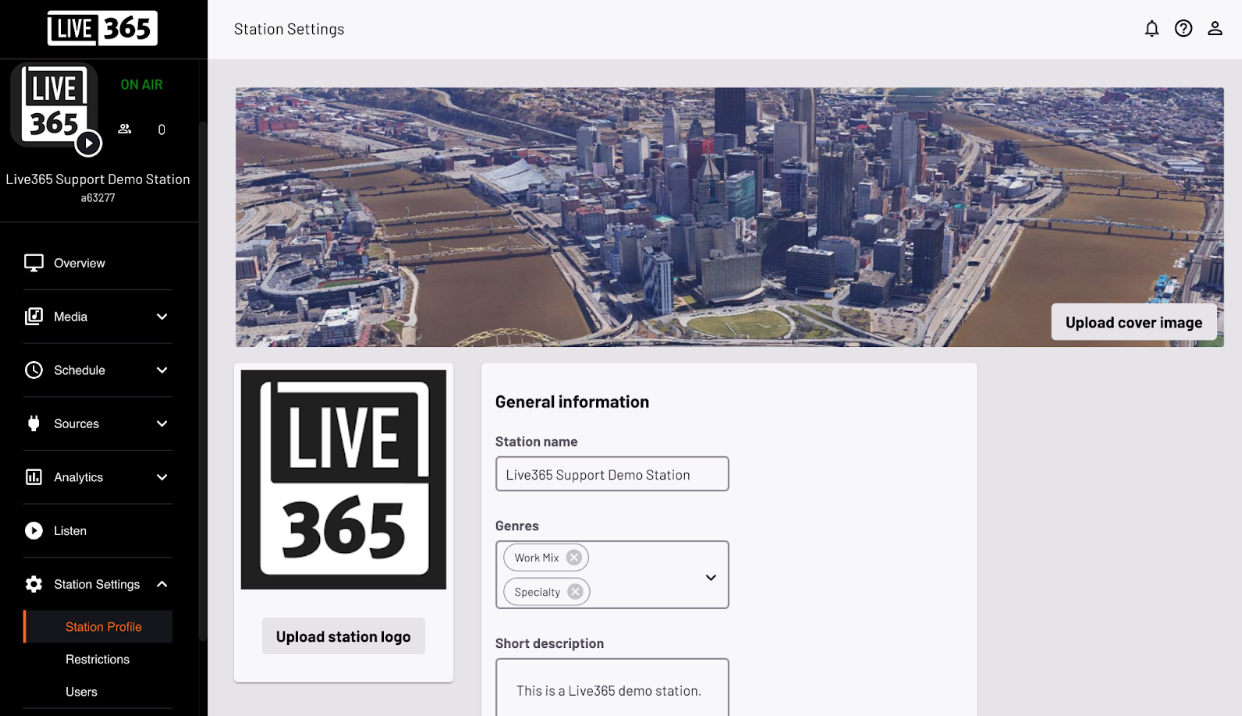1242x716 pixels.
Task: Open the notifications bell
Action: [x=1152, y=29]
